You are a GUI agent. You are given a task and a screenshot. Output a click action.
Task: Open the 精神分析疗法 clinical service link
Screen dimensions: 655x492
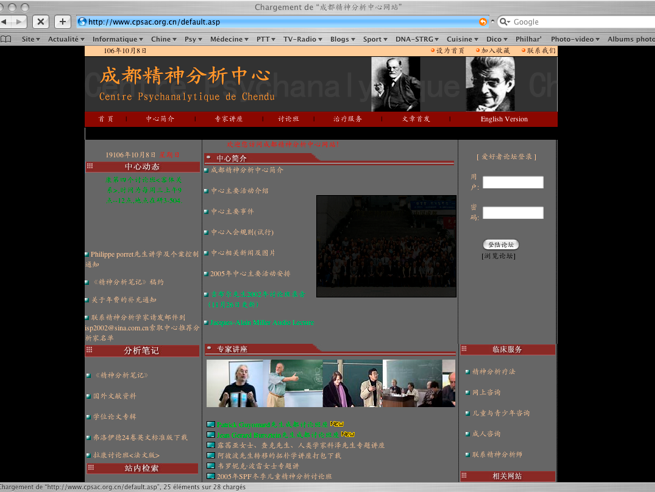(x=494, y=372)
